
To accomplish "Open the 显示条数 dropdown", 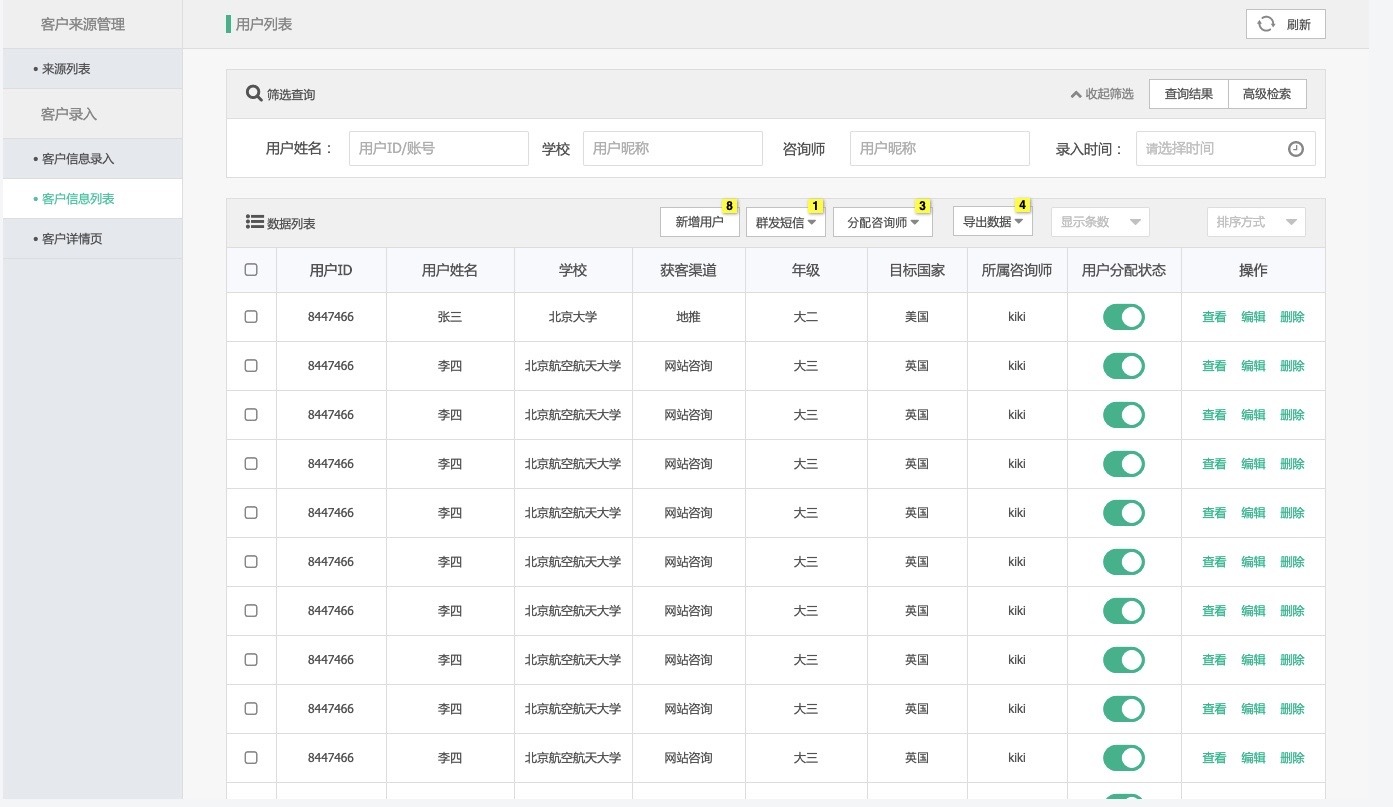I will click(1100, 222).
